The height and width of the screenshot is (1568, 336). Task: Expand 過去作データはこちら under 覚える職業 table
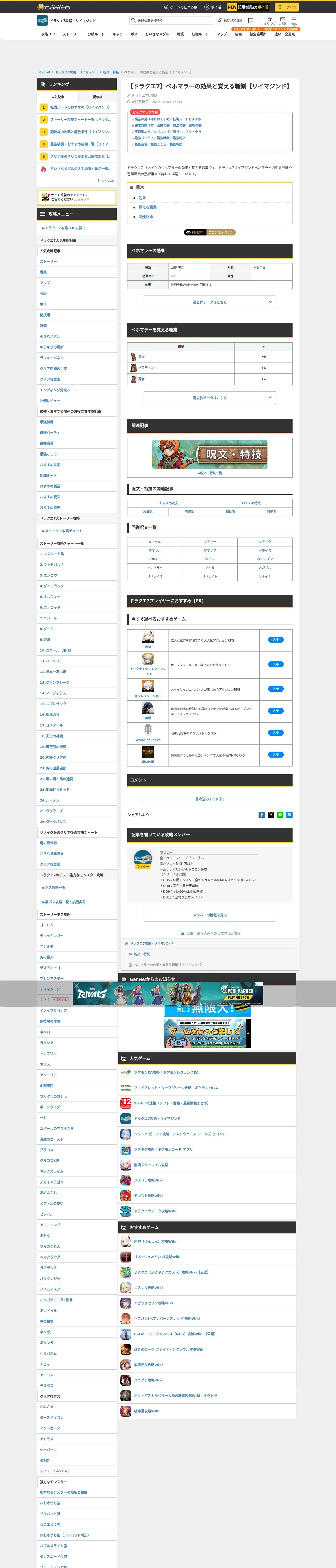210,397
